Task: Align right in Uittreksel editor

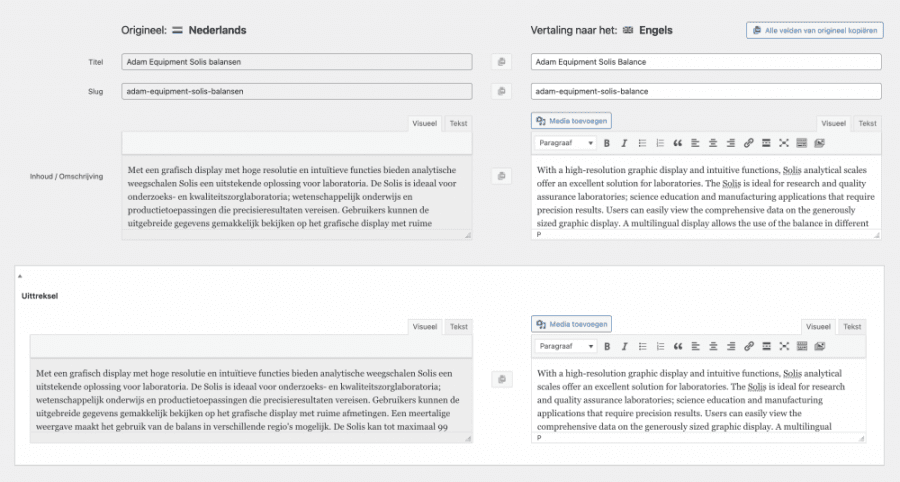Action: 731,346
